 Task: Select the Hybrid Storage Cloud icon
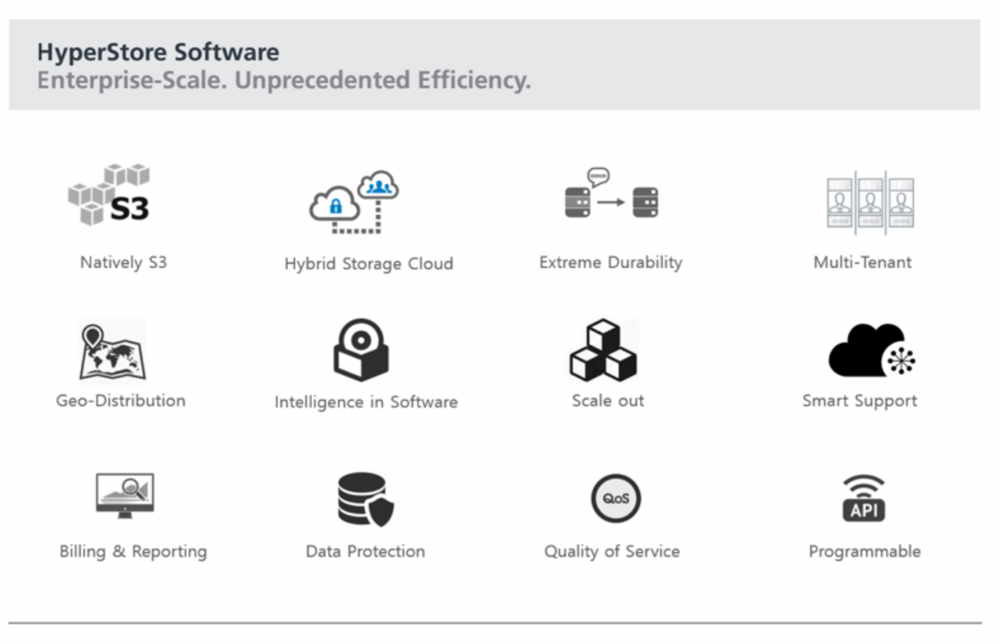coord(354,200)
